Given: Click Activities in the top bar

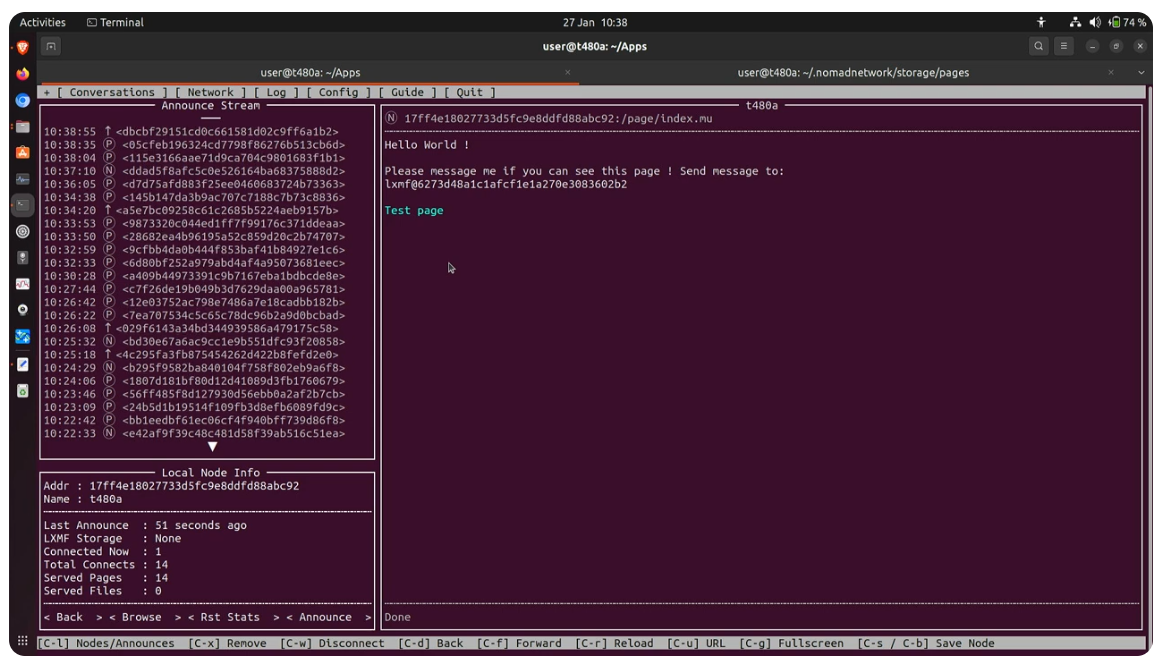Looking at the screenshot, I should point(43,22).
